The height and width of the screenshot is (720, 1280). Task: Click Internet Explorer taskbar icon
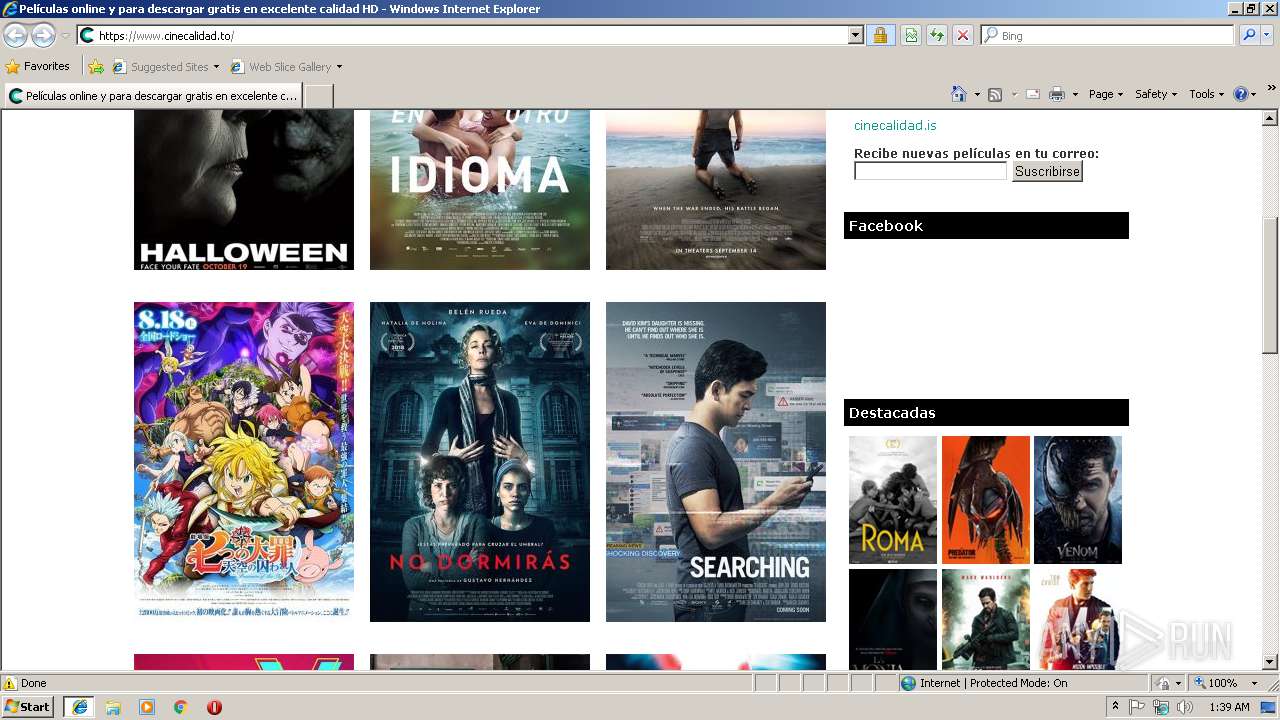(79, 707)
